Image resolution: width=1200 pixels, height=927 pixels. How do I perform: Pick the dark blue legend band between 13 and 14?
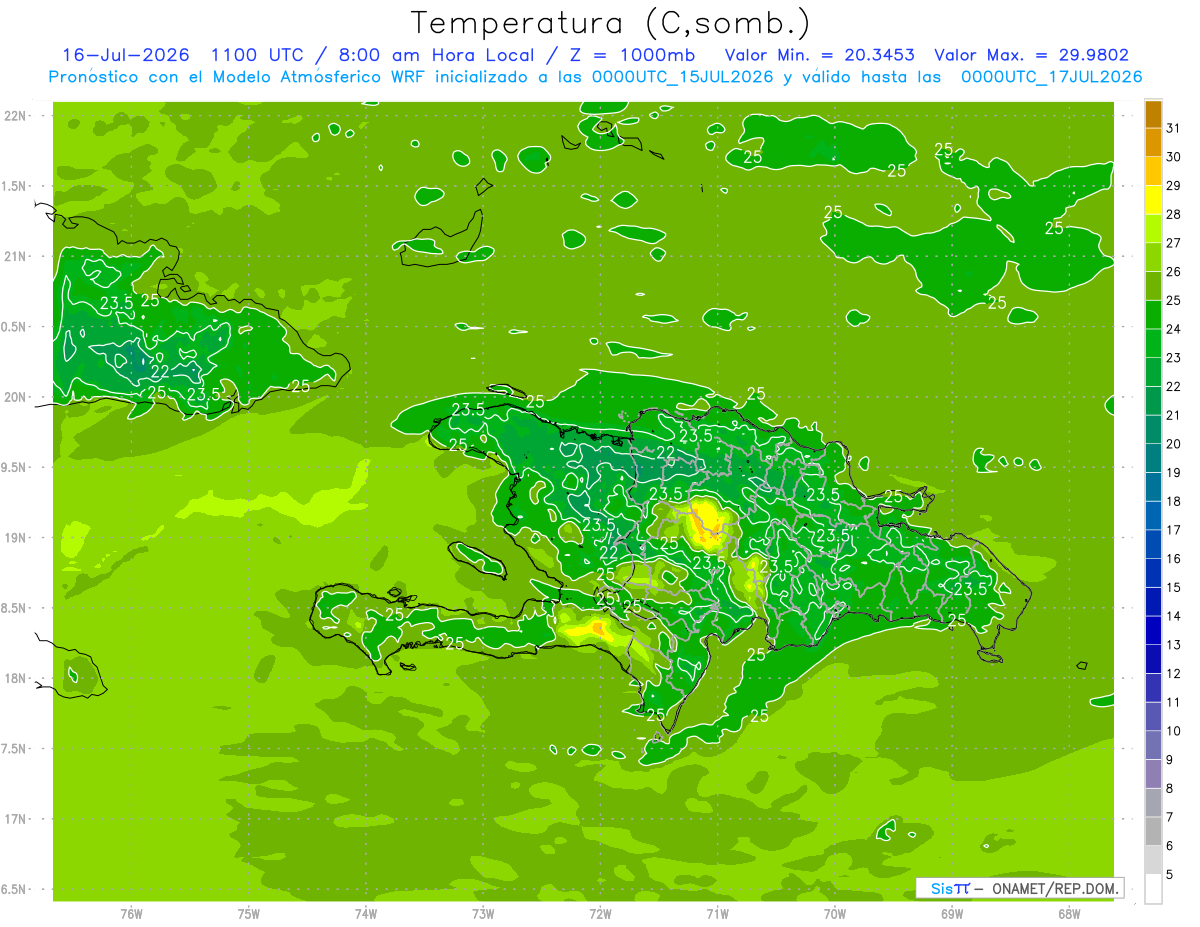1153,630
